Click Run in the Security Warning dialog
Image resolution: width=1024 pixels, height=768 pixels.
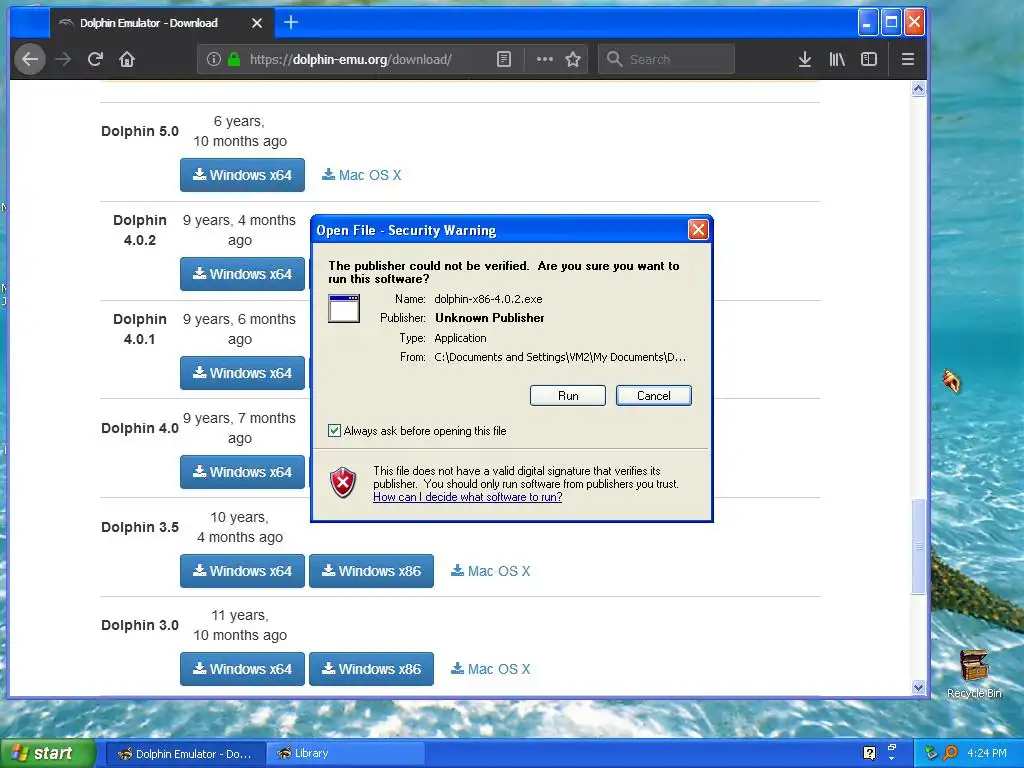click(568, 396)
